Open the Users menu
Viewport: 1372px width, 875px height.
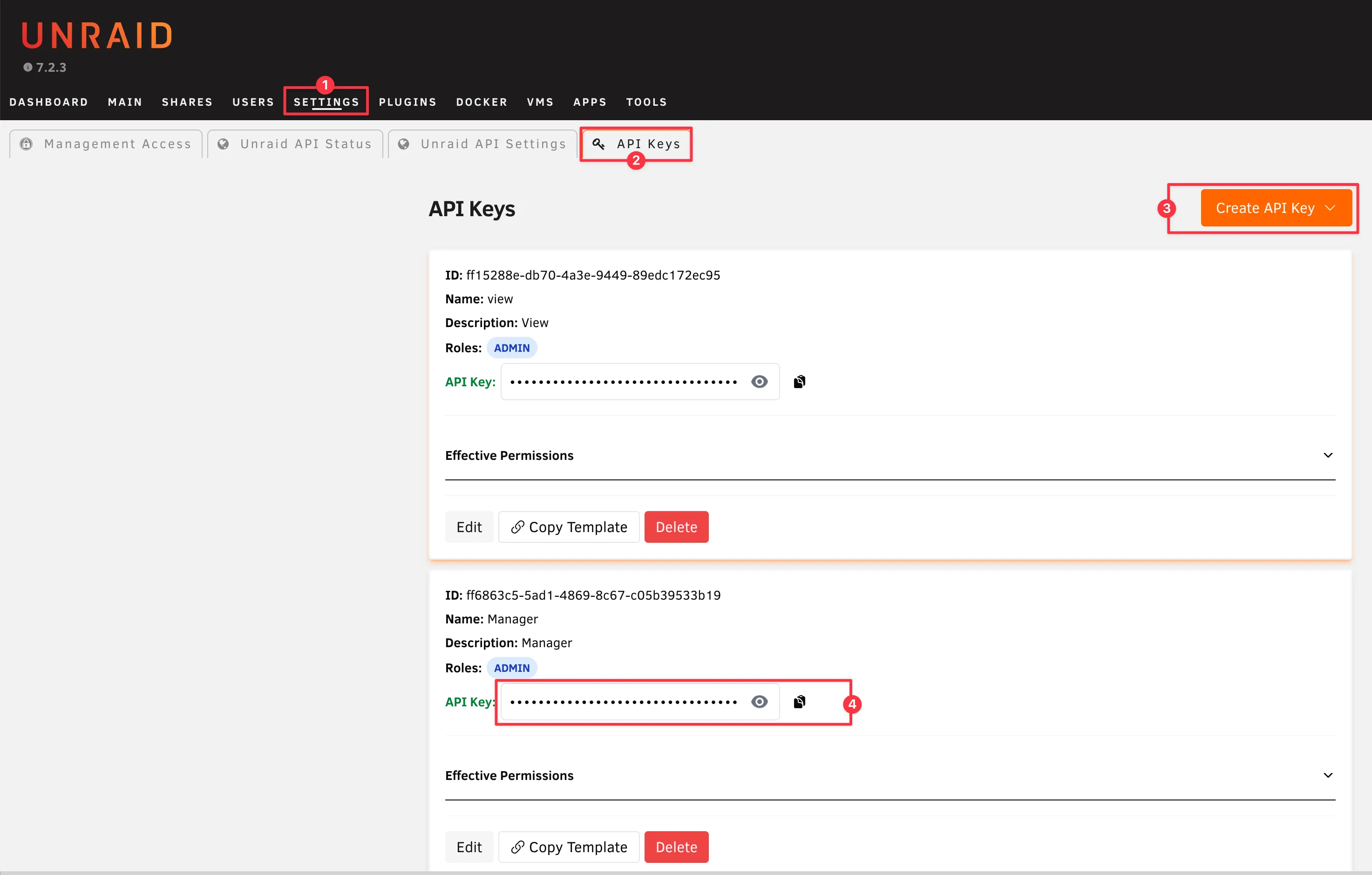(x=253, y=102)
